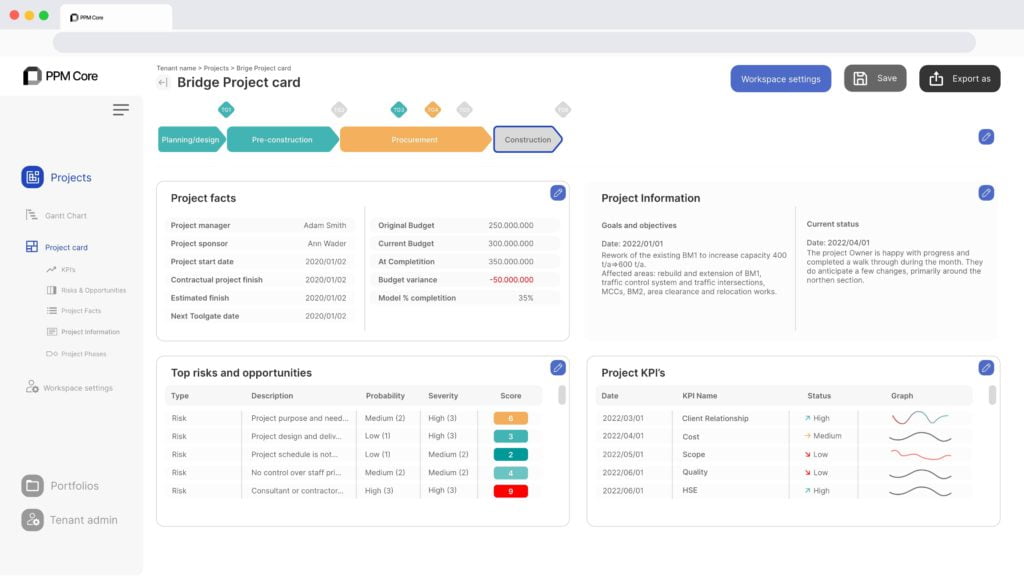Click the Project KPI's table scrollbar

[992, 396]
